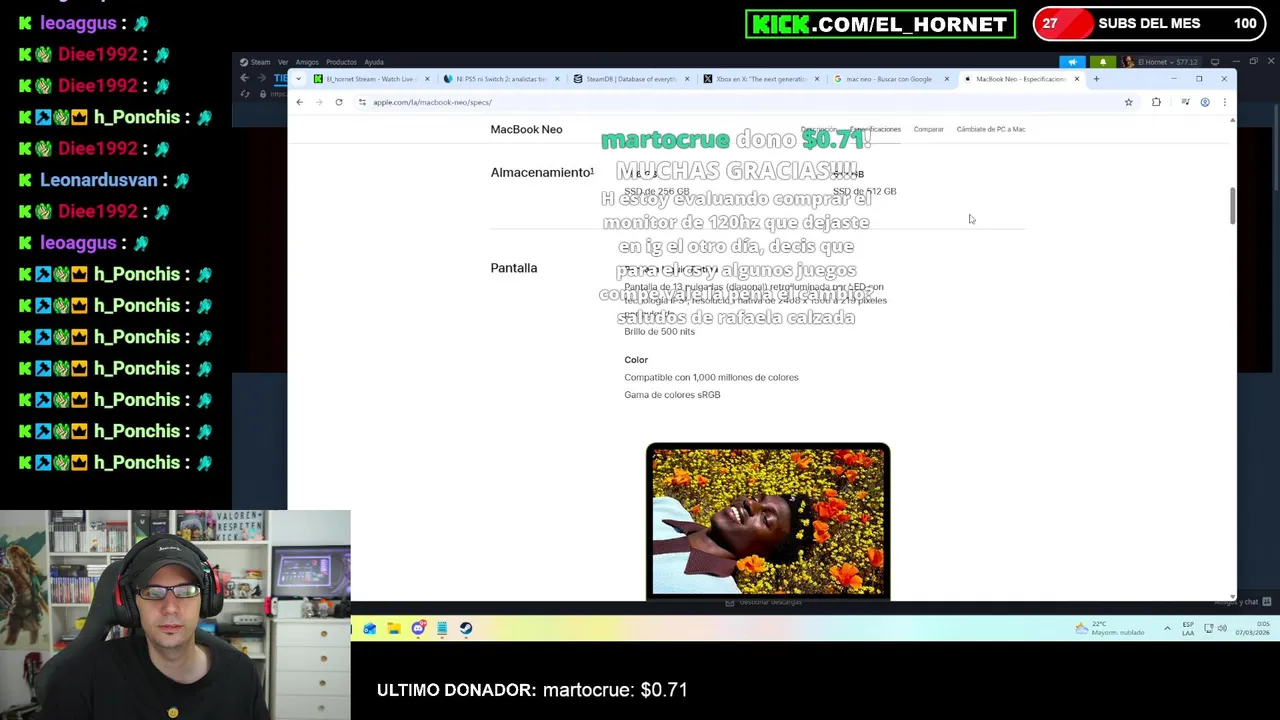Go back in the Chrome browser
Viewport: 1280px width, 720px height.
pos(299,102)
